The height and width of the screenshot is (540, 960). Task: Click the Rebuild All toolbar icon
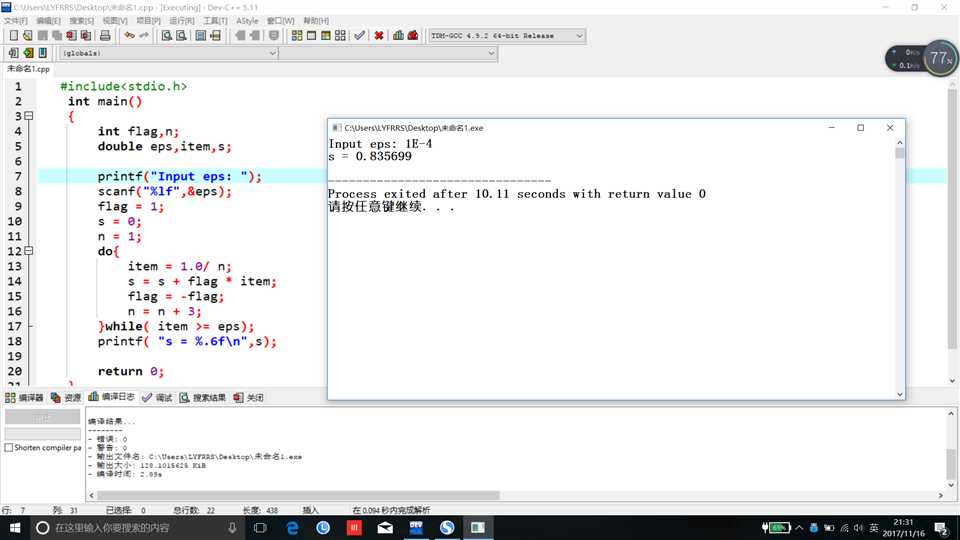(x=340, y=36)
